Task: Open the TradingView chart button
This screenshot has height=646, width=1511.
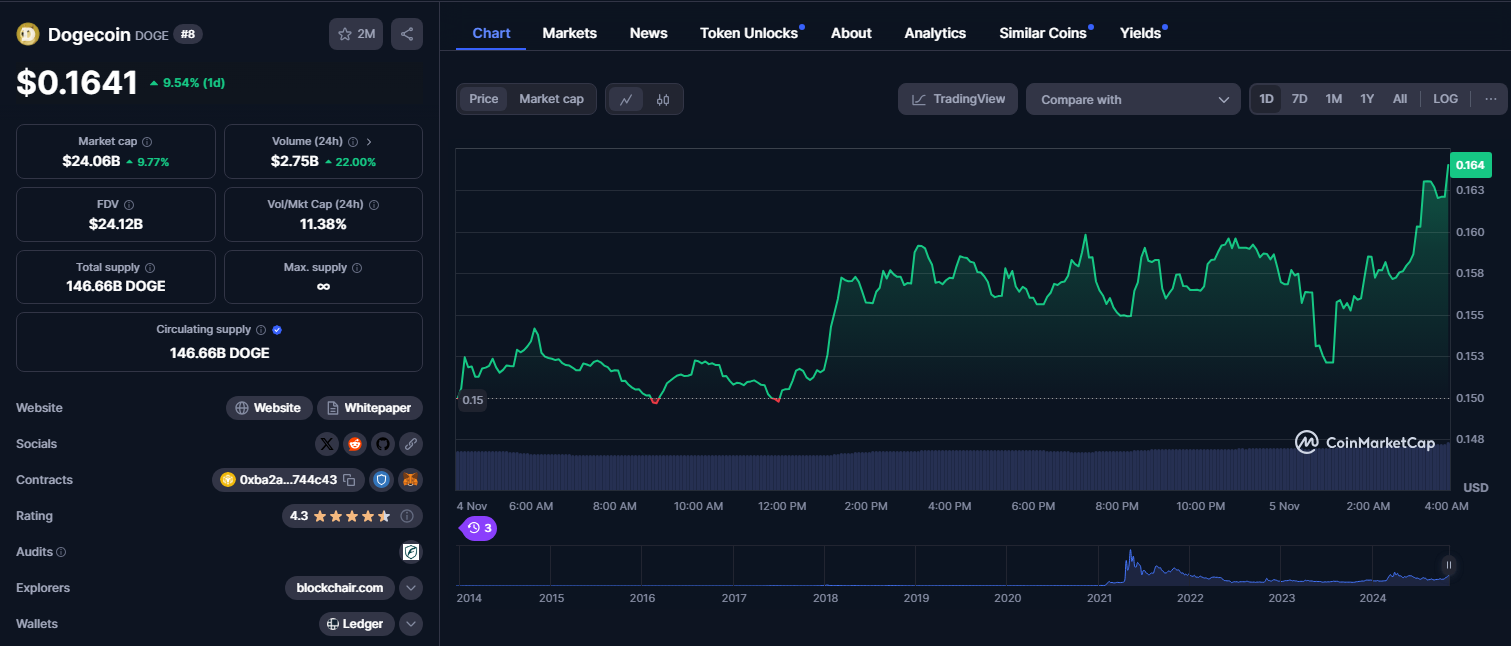Action: pos(958,99)
